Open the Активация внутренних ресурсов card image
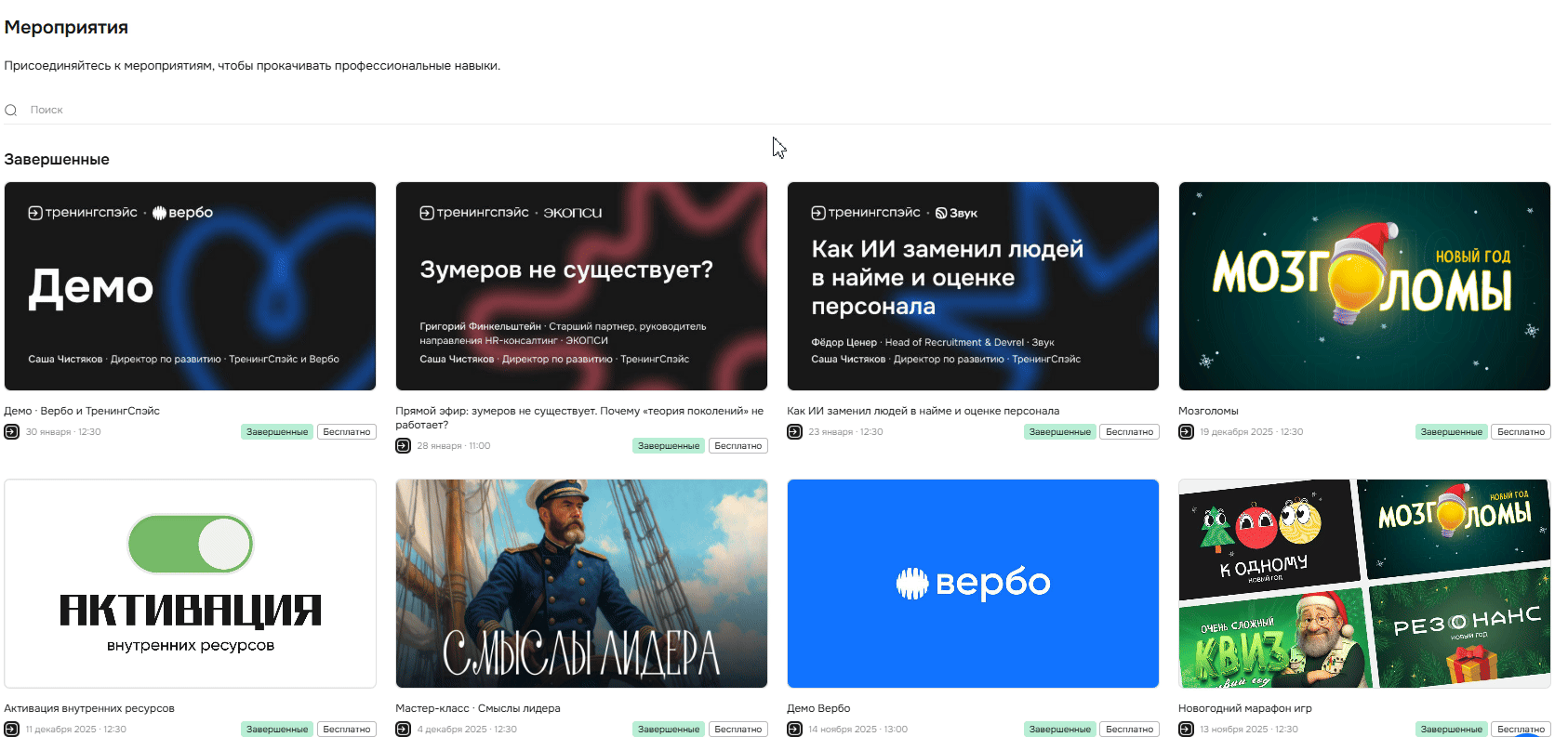 (191, 584)
